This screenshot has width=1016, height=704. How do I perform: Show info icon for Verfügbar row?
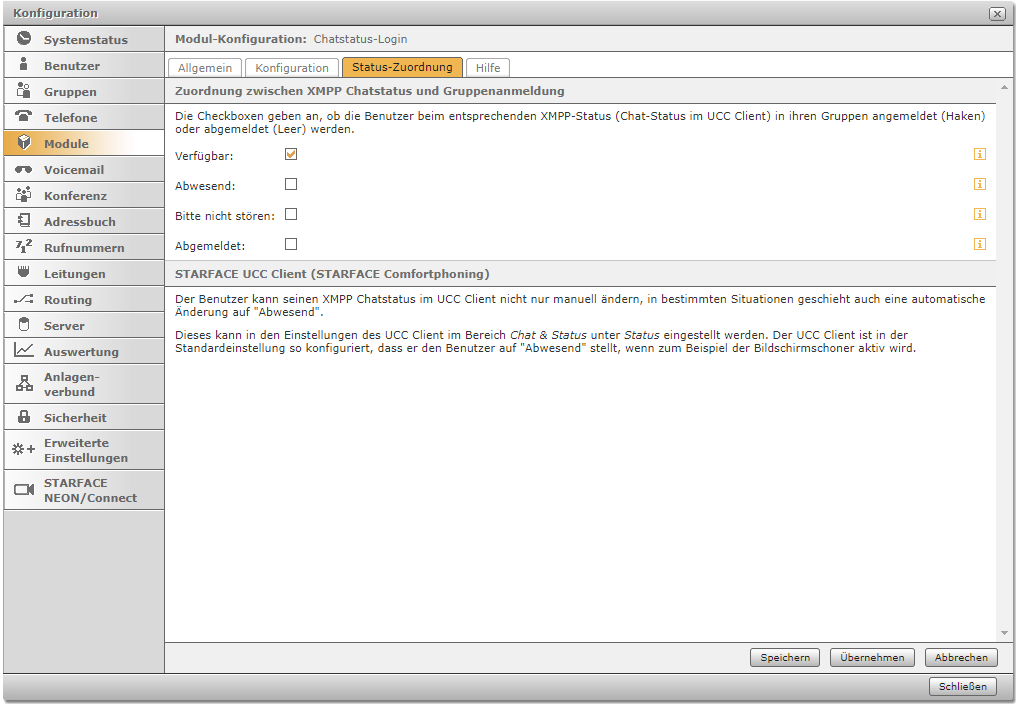tap(980, 154)
